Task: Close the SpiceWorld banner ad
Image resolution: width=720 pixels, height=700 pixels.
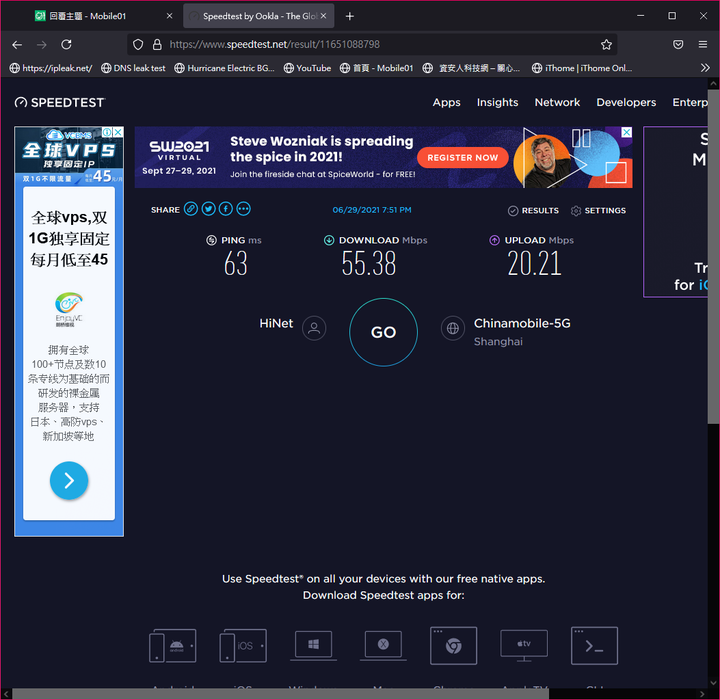Action: coord(626,132)
